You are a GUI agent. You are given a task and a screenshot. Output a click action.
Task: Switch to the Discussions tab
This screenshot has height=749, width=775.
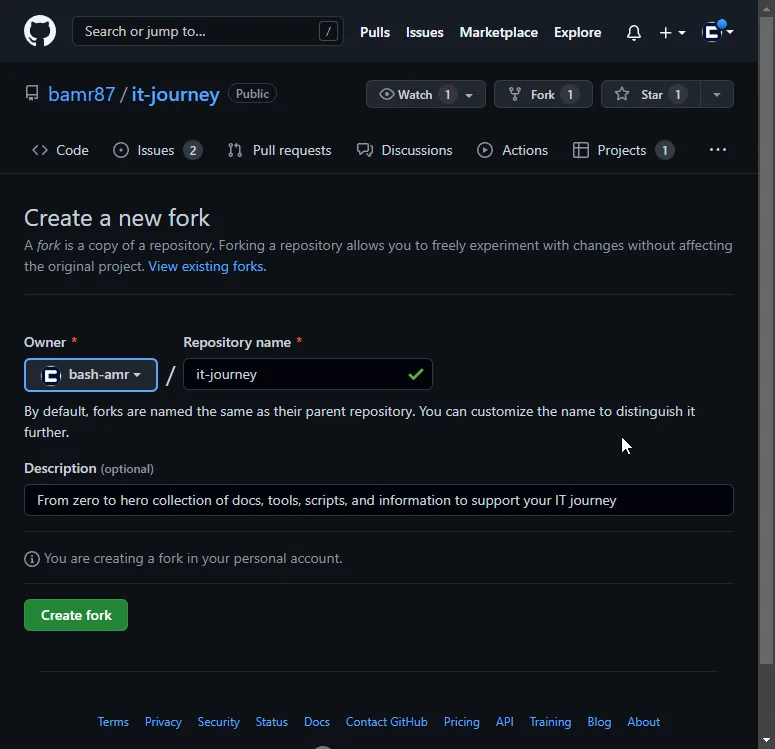(404, 150)
